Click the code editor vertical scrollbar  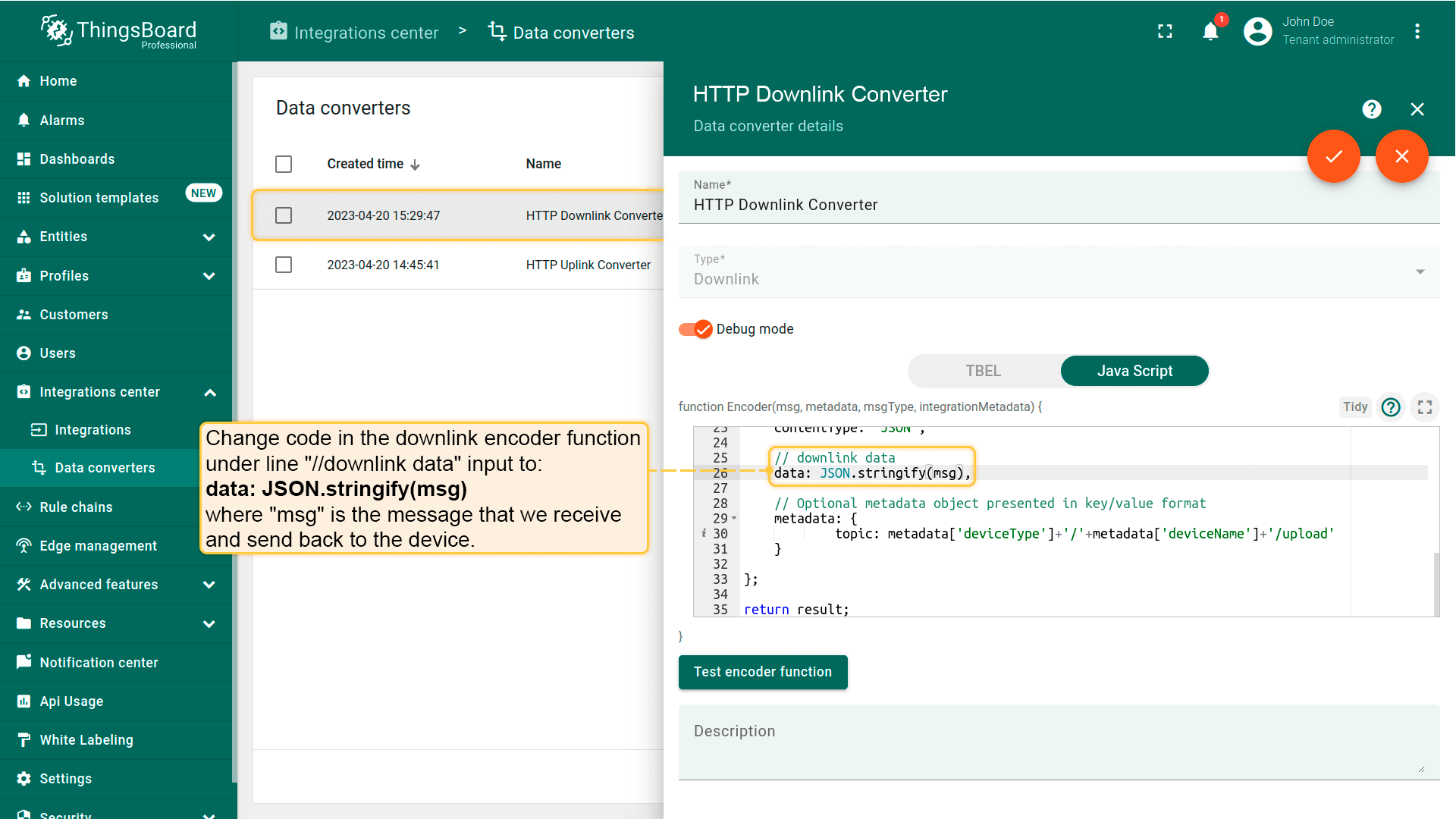click(1436, 584)
